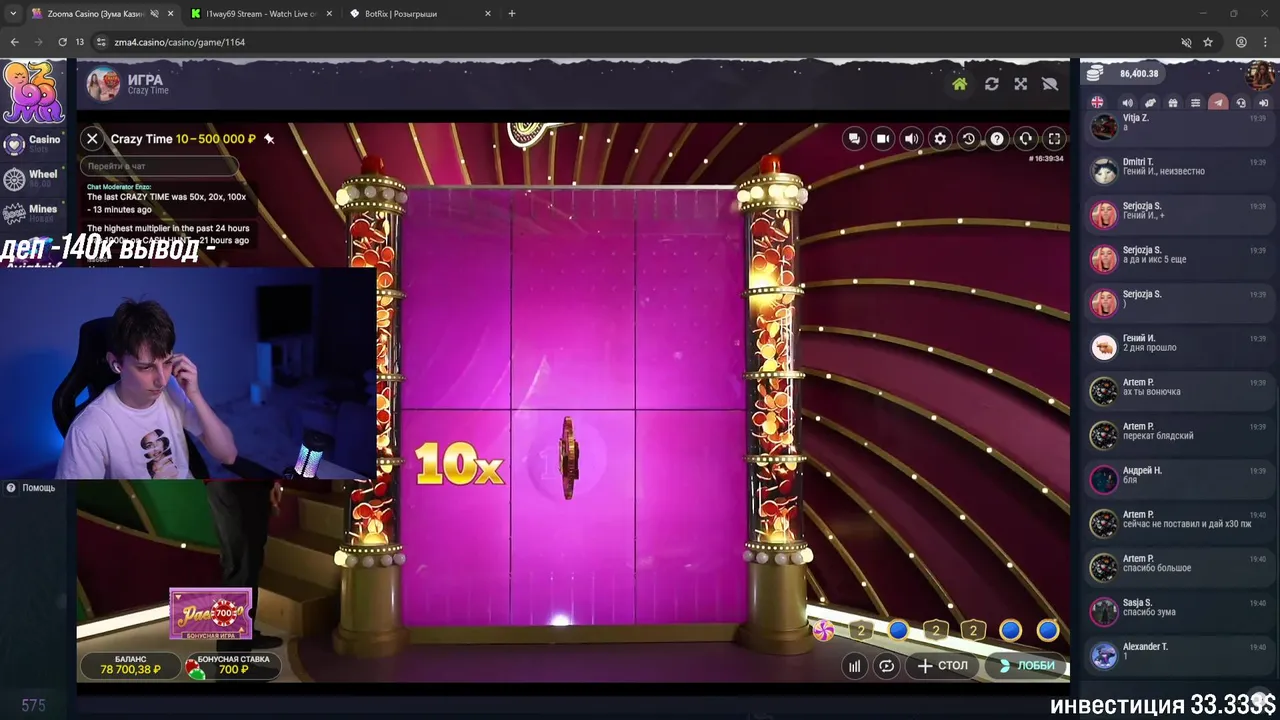Open browser profile icon
The width and height of the screenshot is (1280, 720).
click(x=1241, y=42)
